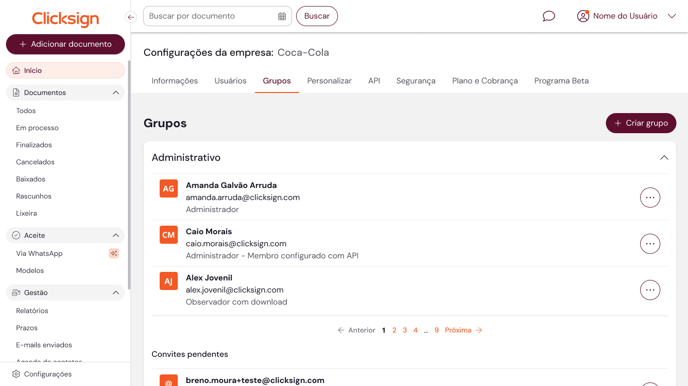Click the sidebar scrollbar
The image size is (688, 386).
coord(129,175)
